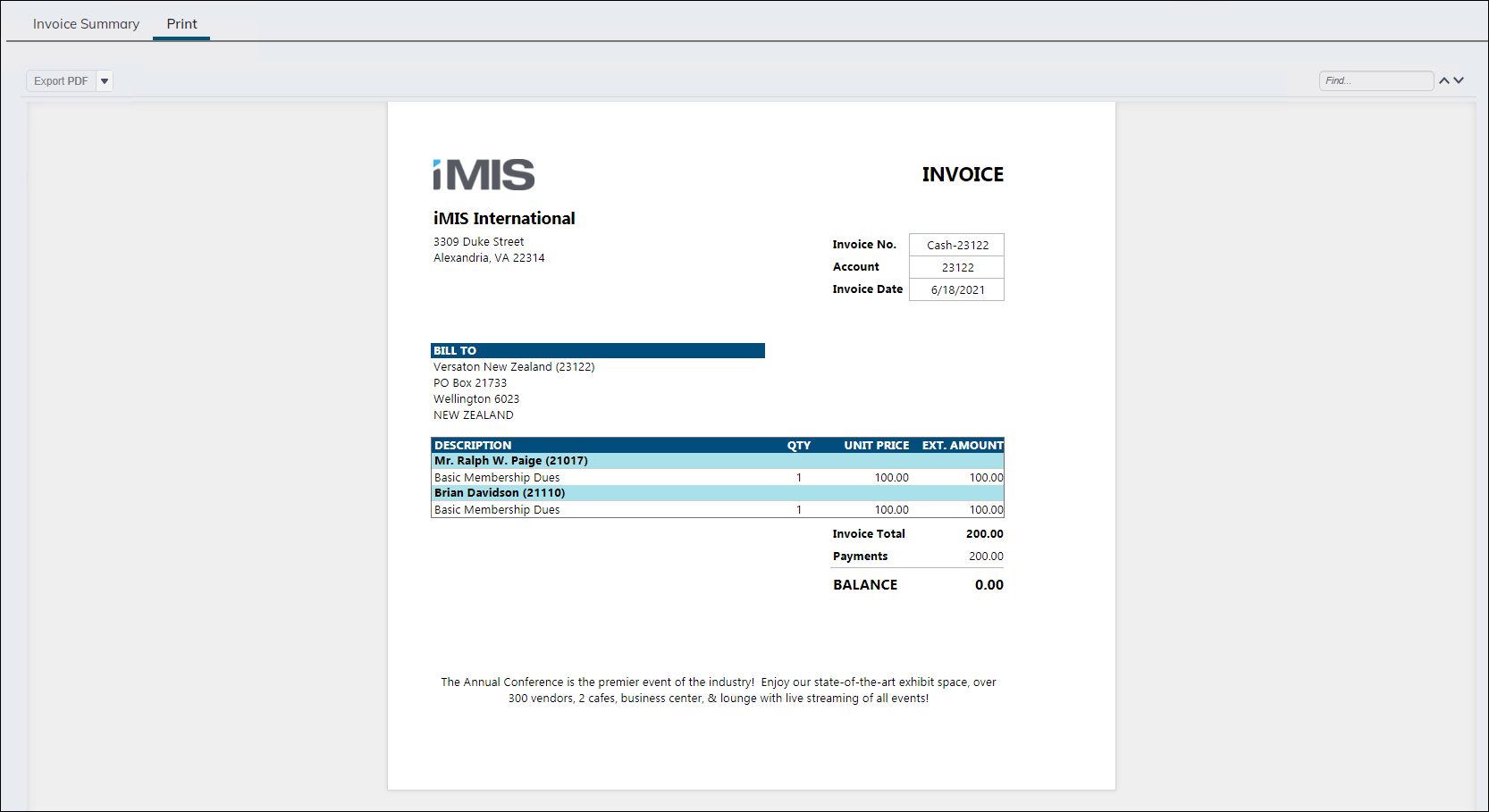Select the iMIS International company name
This screenshot has height=812, width=1489.
(x=504, y=218)
